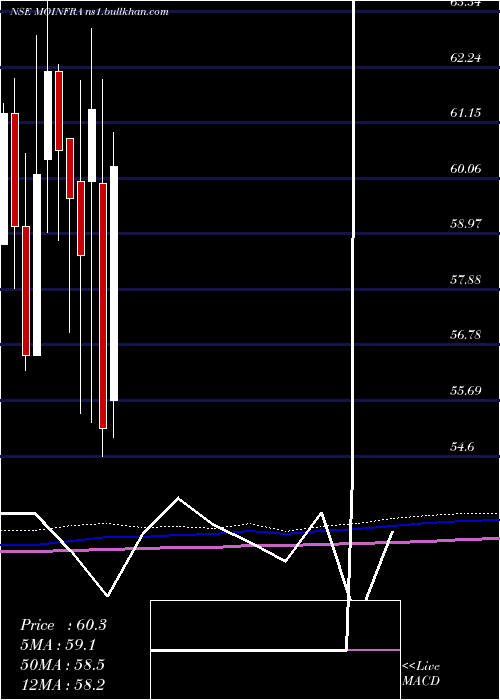Select the 61.15 price axis label

[466, 112]
